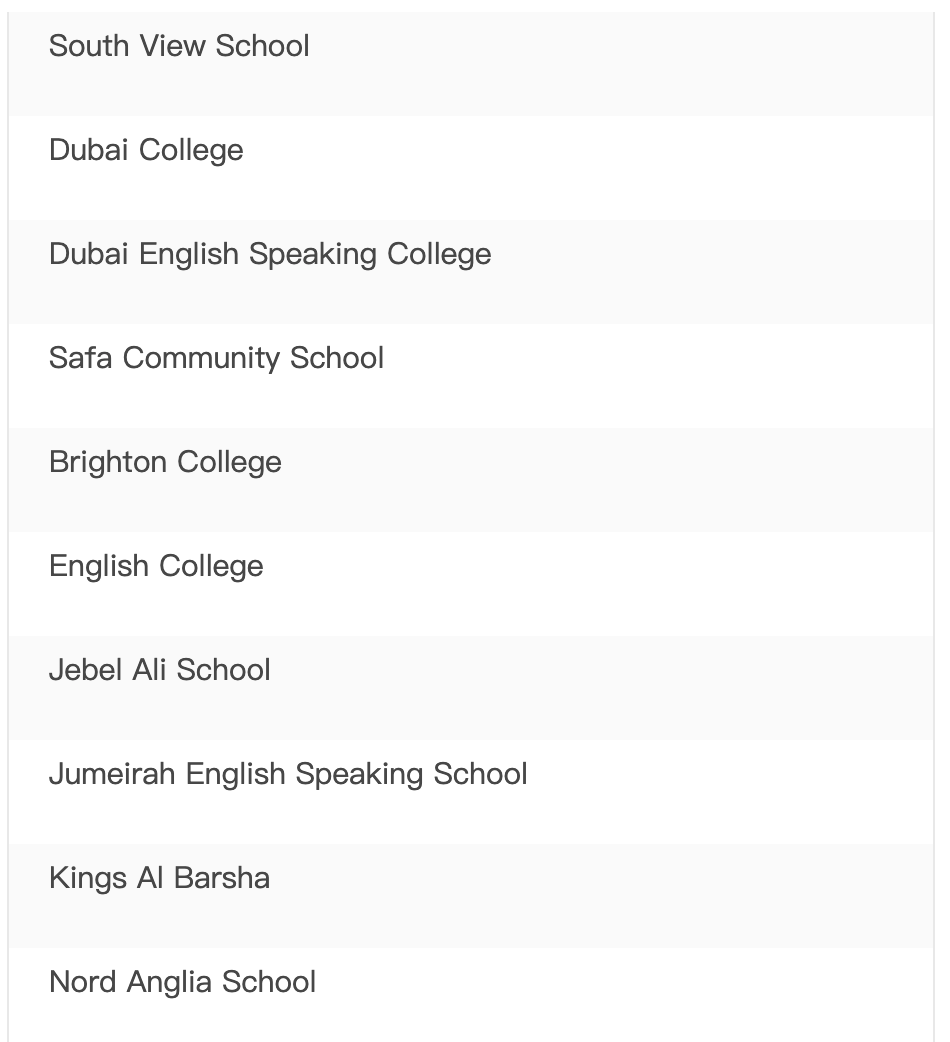Select the Kings Al Barsha item

coord(159,878)
